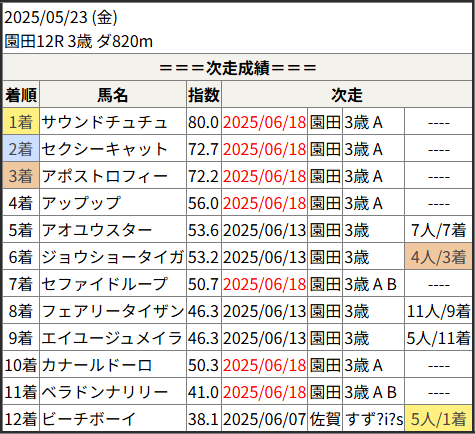
Task: Select the highlighted 4人/3着 result cell
Action: (438, 257)
